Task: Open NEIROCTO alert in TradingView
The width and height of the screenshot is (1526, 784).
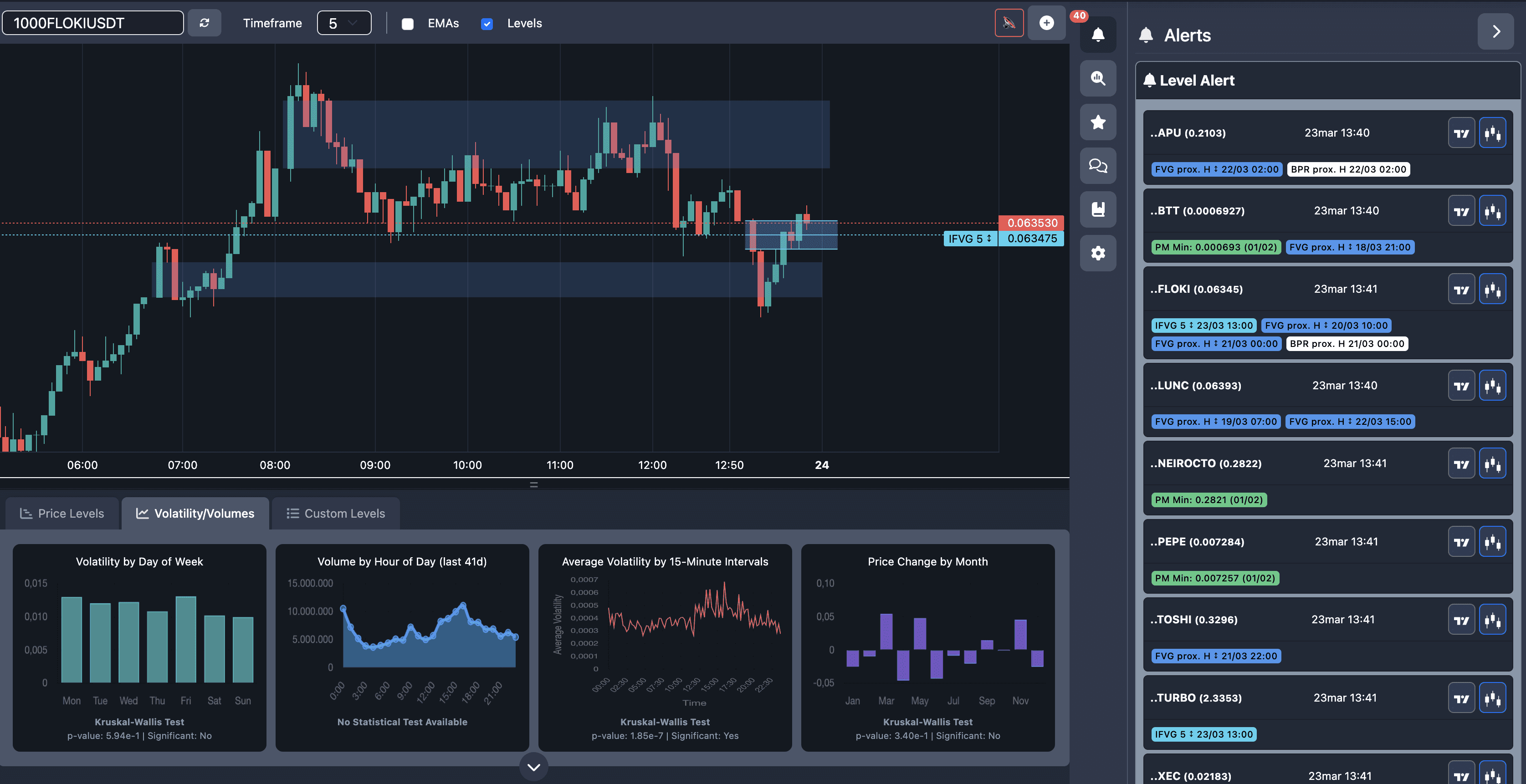Action: [x=1461, y=464]
